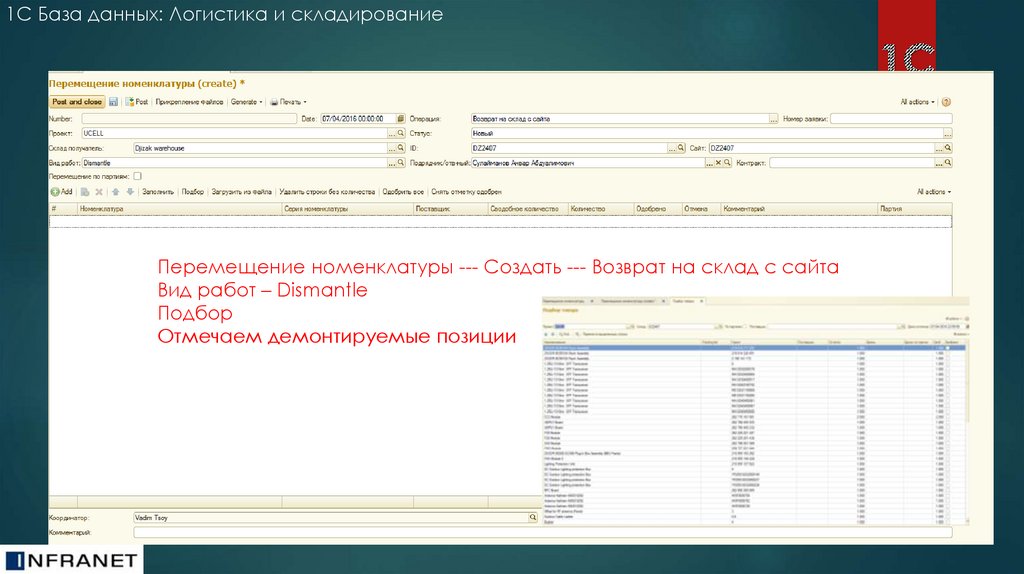This screenshot has width=1024, height=574.
Task: Open the search magnifier for Сайт field
Action: (x=948, y=148)
